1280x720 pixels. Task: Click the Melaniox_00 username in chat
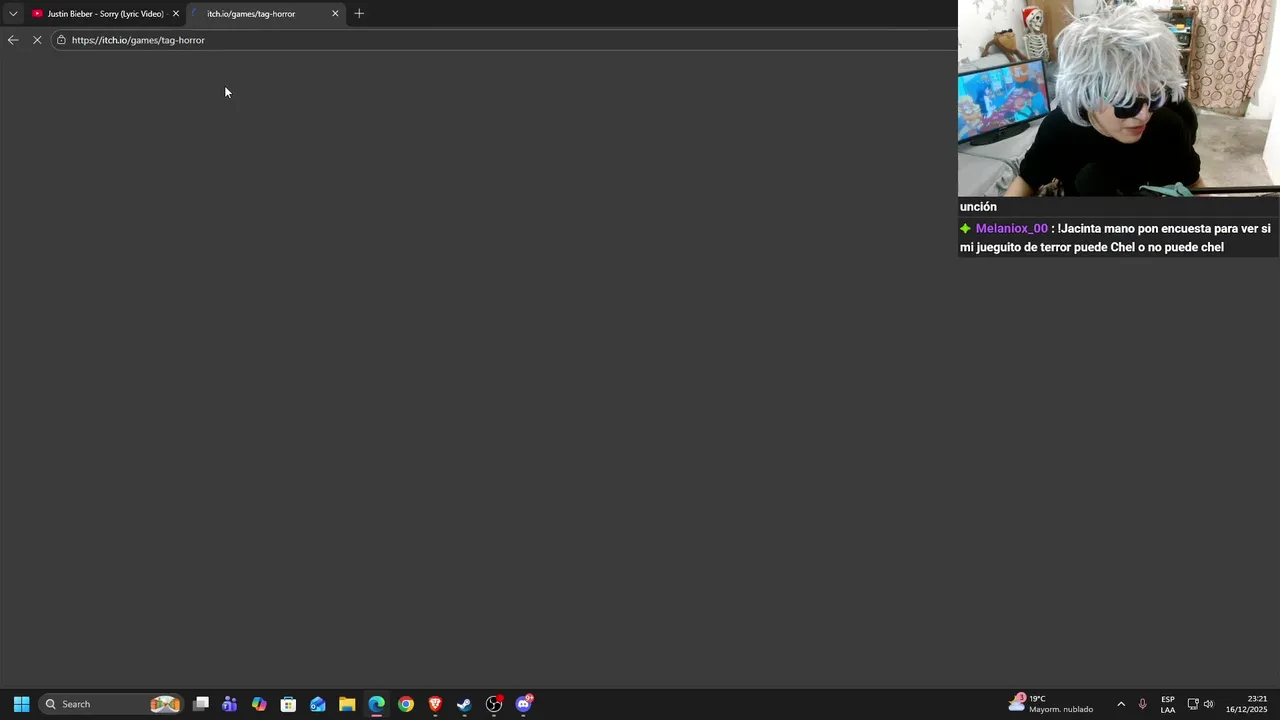click(1012, 229)
